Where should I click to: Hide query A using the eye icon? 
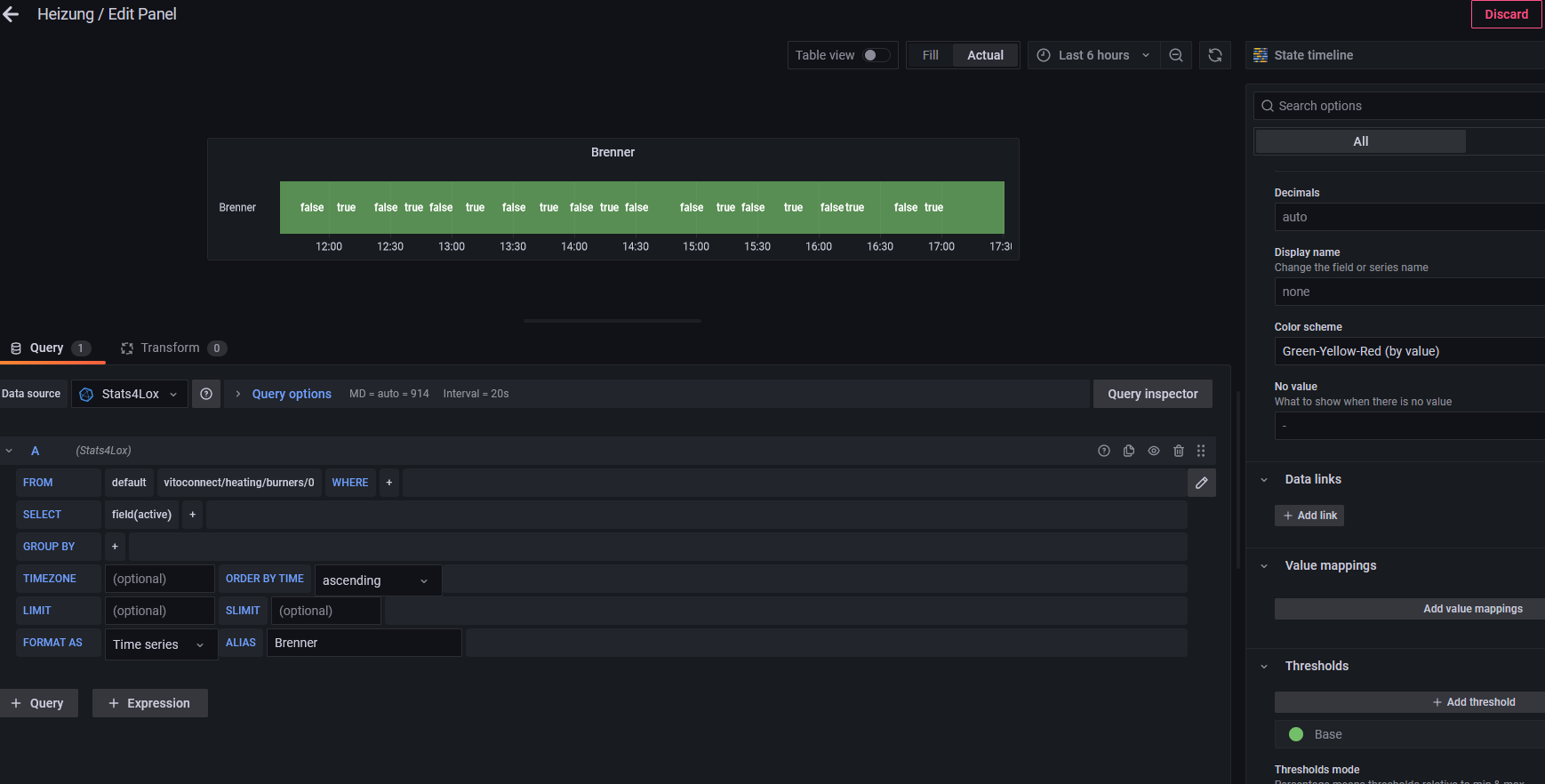click(x=1154, y=451)
